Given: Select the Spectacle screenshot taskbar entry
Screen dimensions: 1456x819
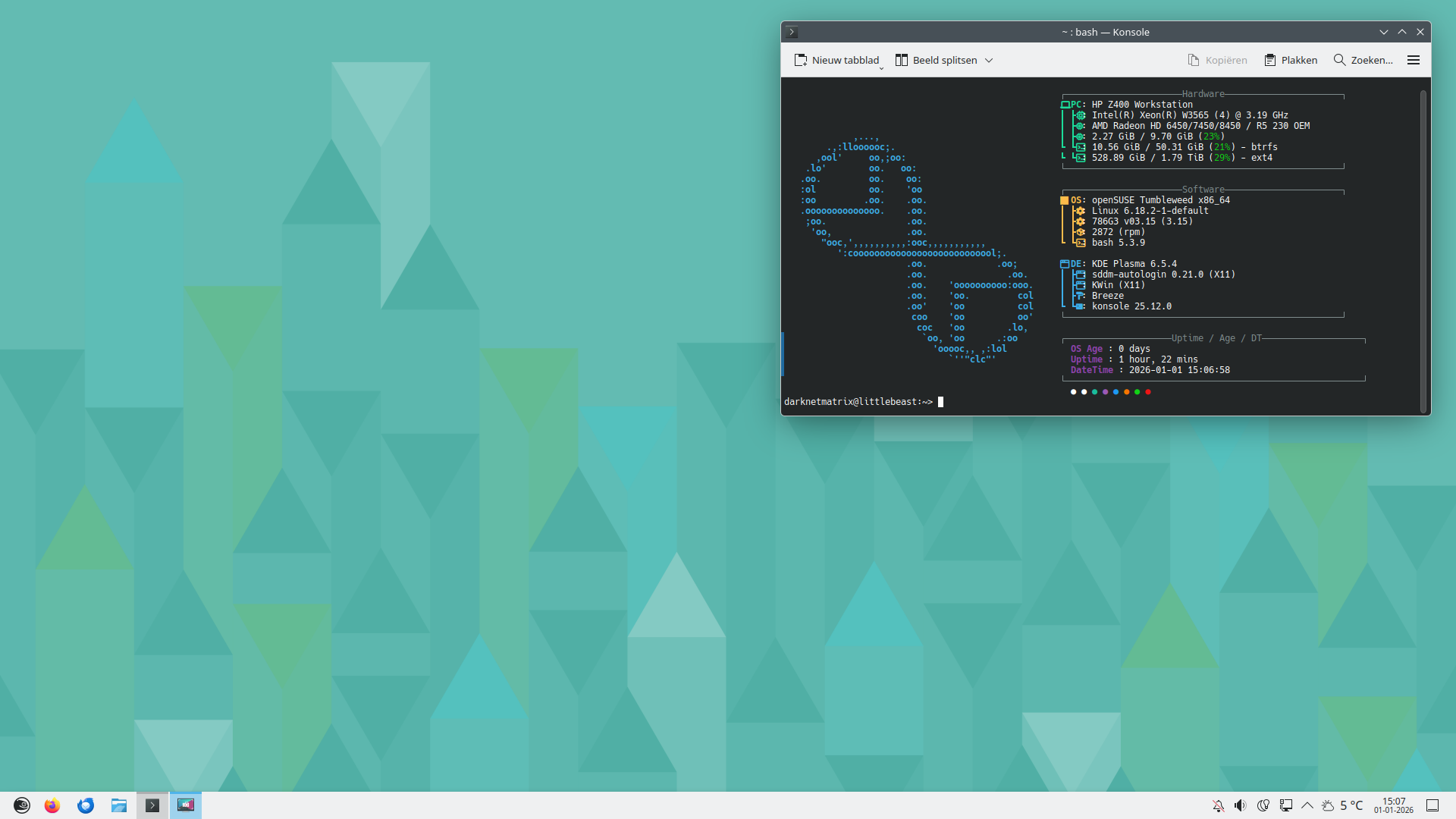Looking at the screenshot, I should tap(186, 805).
